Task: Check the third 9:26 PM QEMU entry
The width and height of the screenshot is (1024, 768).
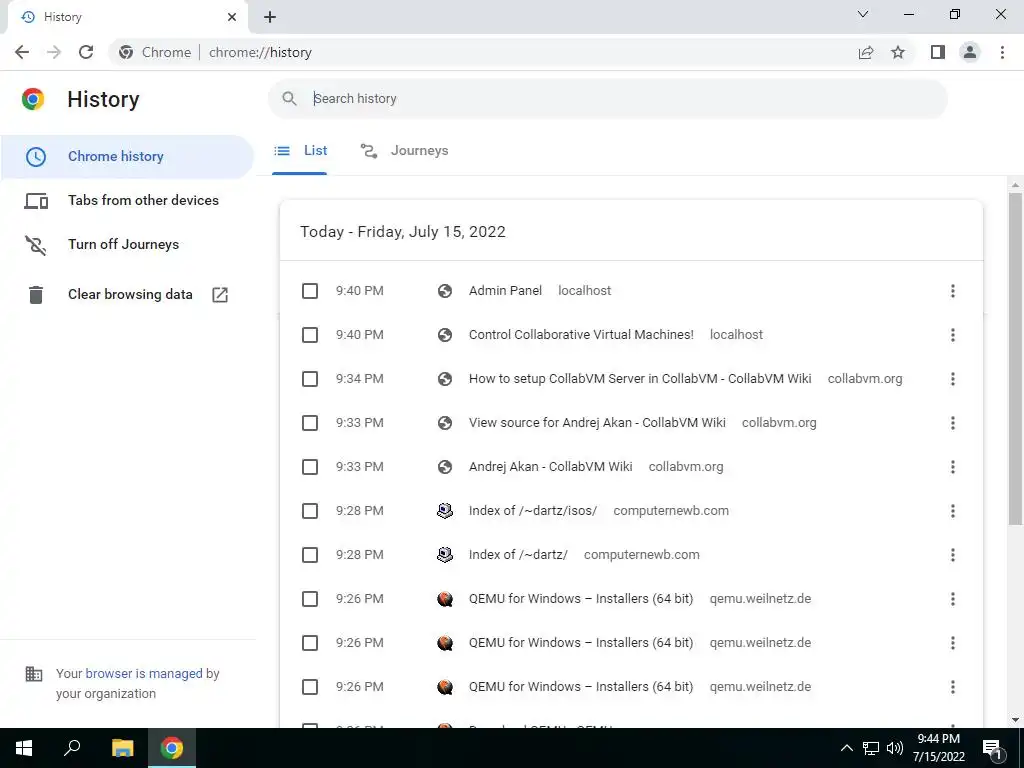Action: [x=310, y=687]
